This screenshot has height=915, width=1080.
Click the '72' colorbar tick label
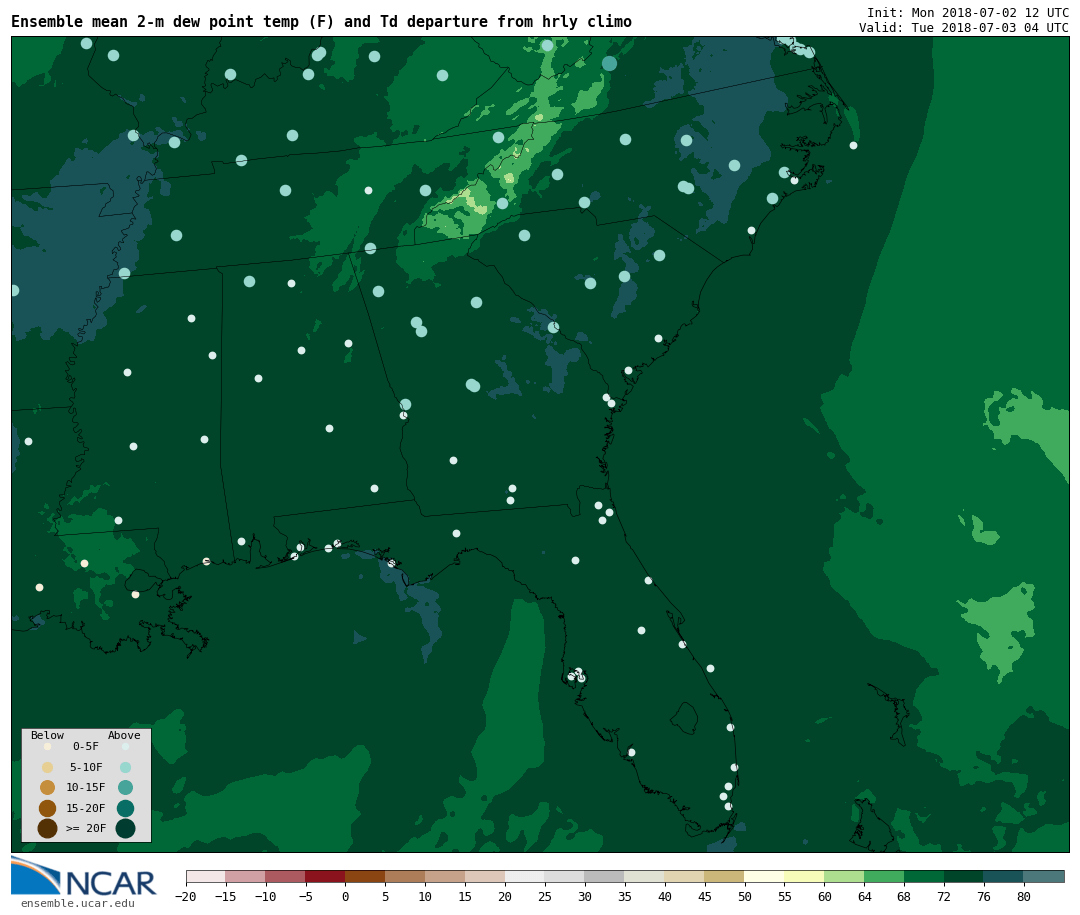click(x=944, y=896)
